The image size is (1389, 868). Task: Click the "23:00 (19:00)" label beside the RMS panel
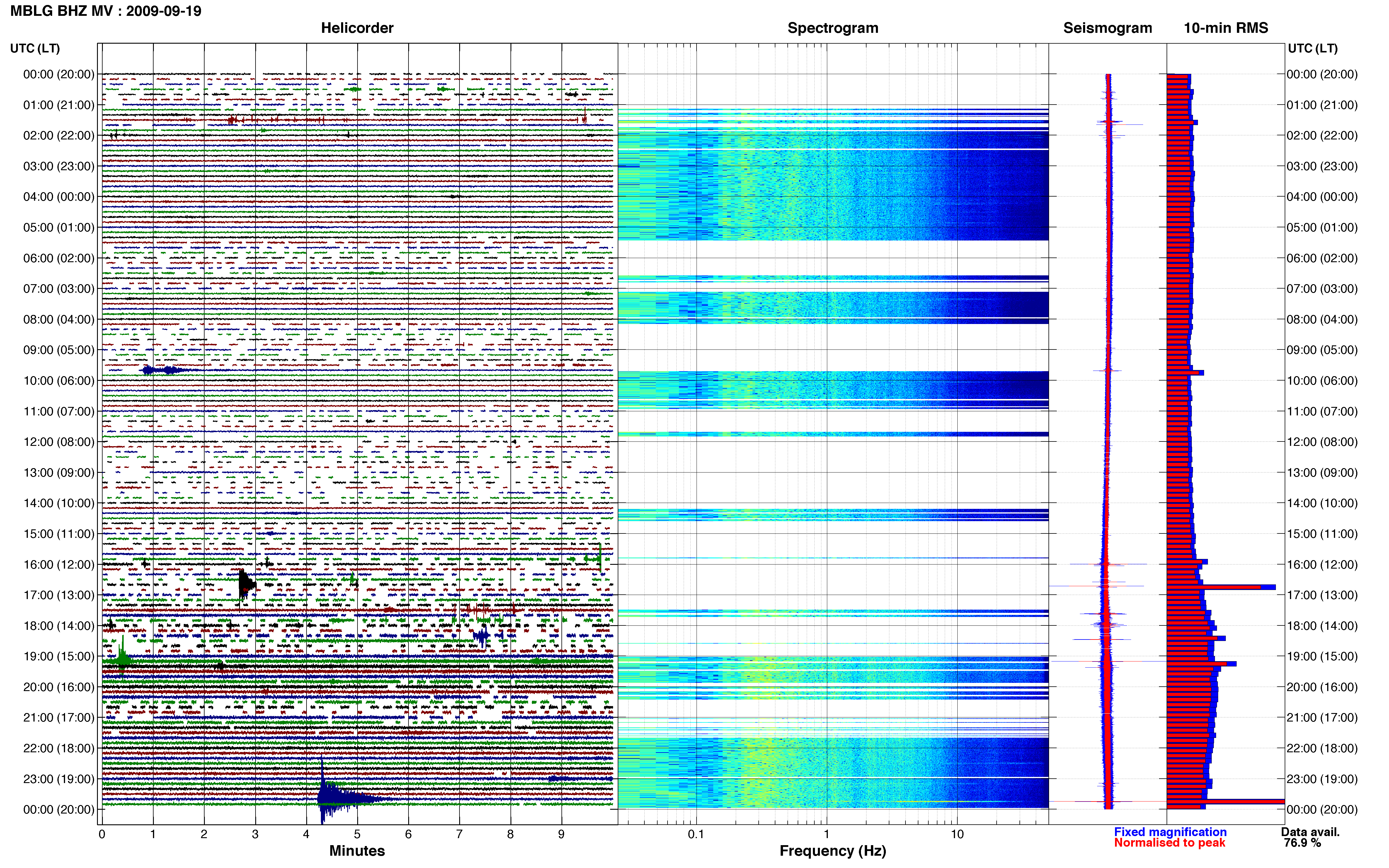coord(1322,779)
